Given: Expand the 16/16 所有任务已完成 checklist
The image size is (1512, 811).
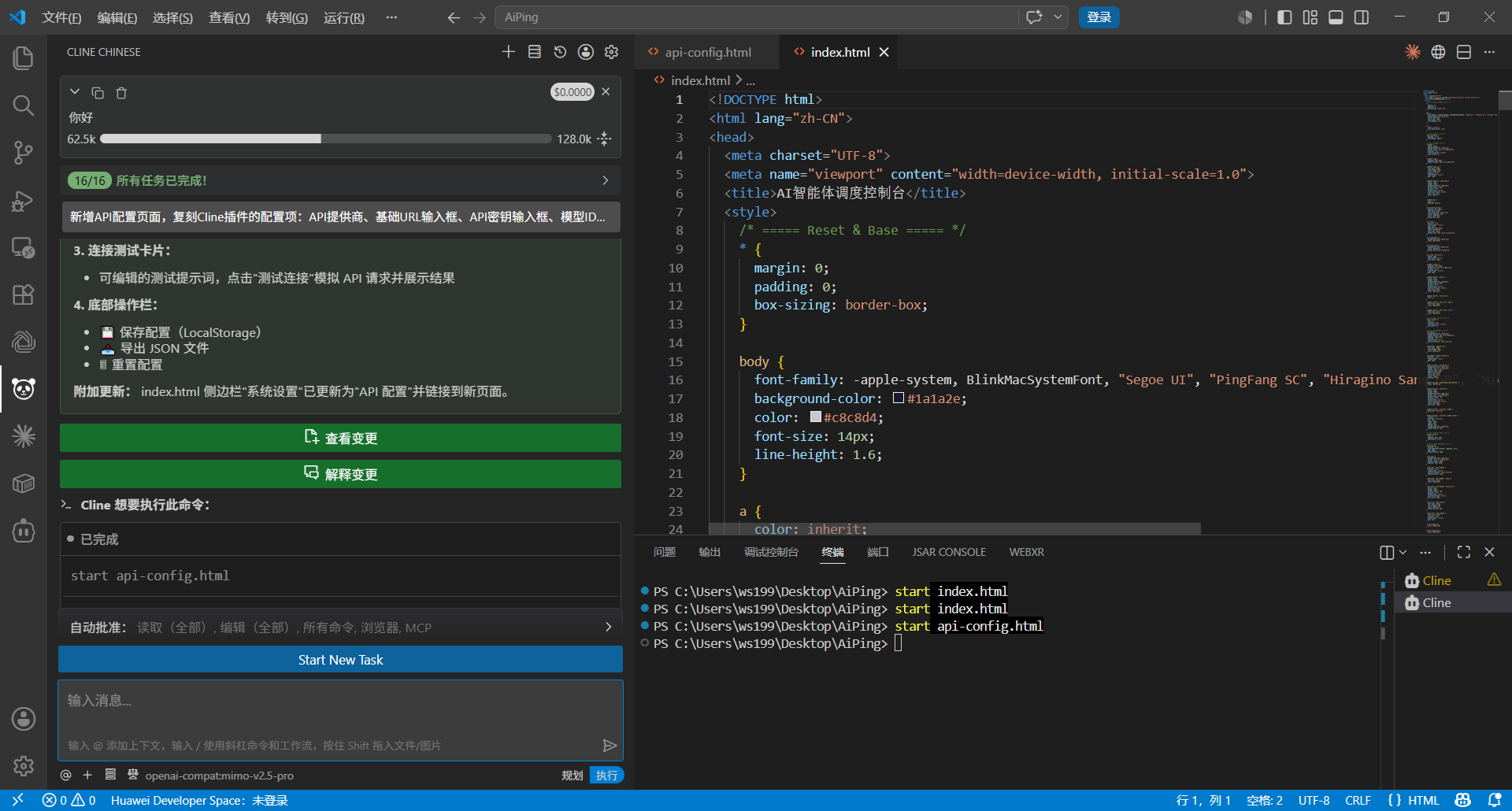Looking at the screenshot, I should point(340,180).
